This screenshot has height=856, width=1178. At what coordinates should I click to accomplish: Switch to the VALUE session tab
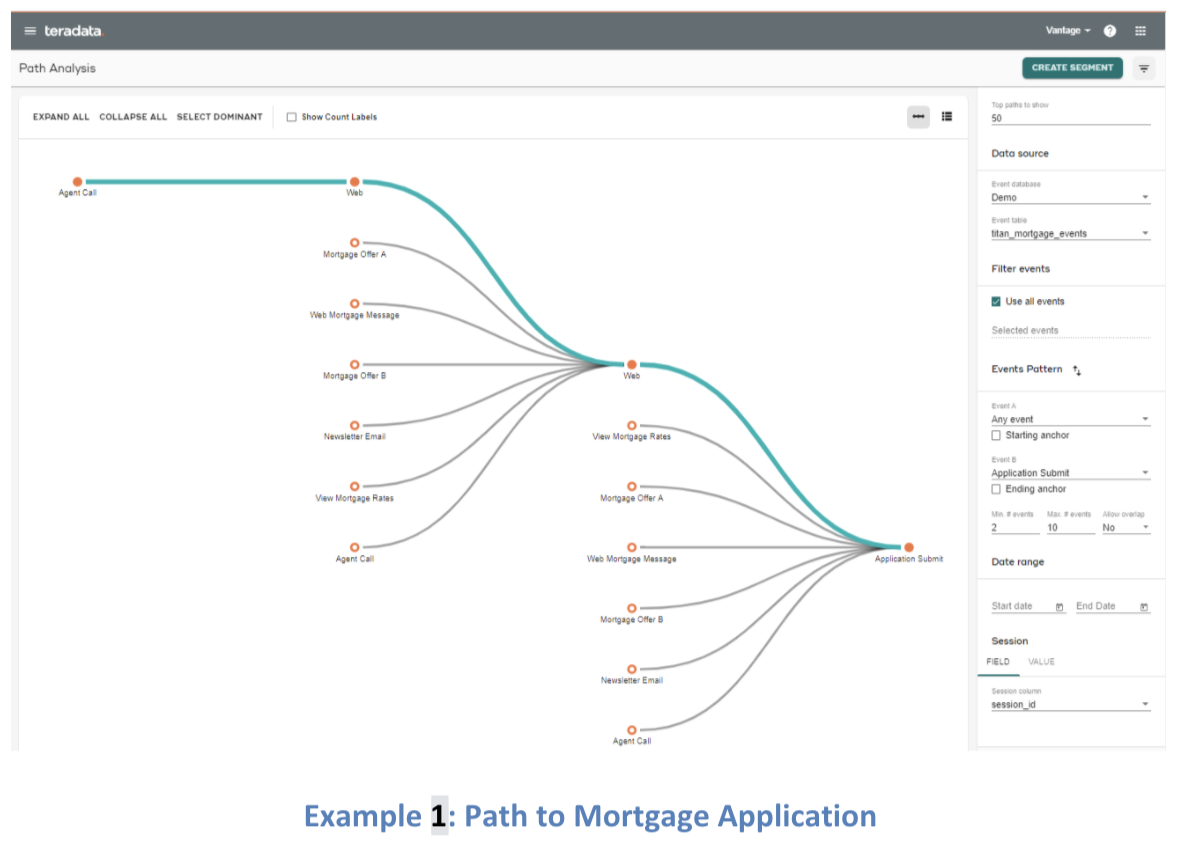(1041, 662)
